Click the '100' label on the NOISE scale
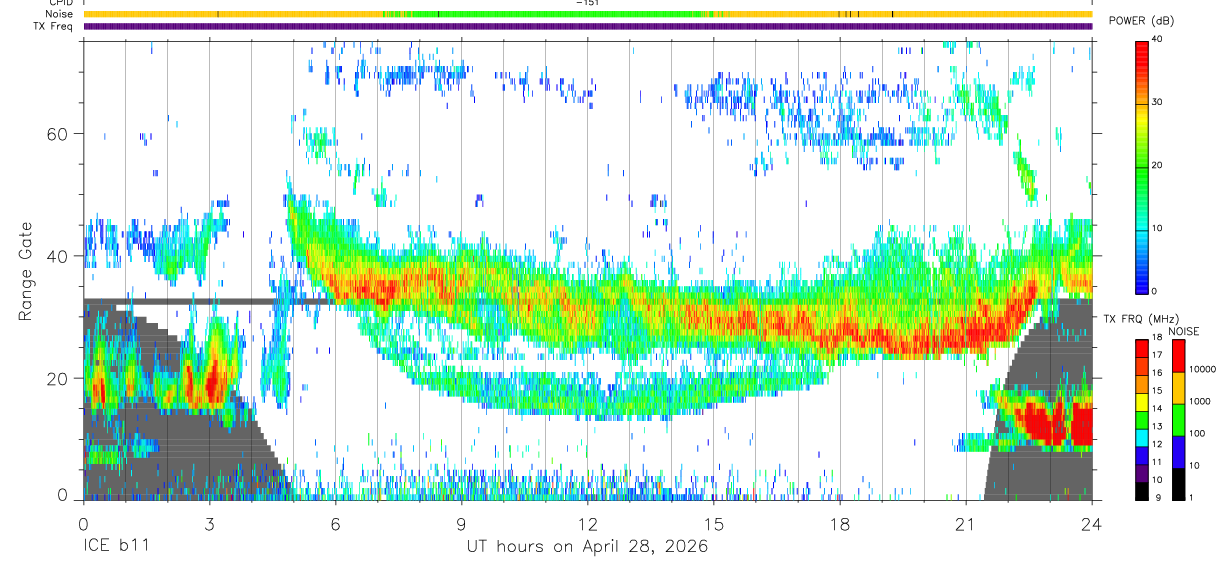This screenshot has width=1228, height=567. pos(1197,433)
